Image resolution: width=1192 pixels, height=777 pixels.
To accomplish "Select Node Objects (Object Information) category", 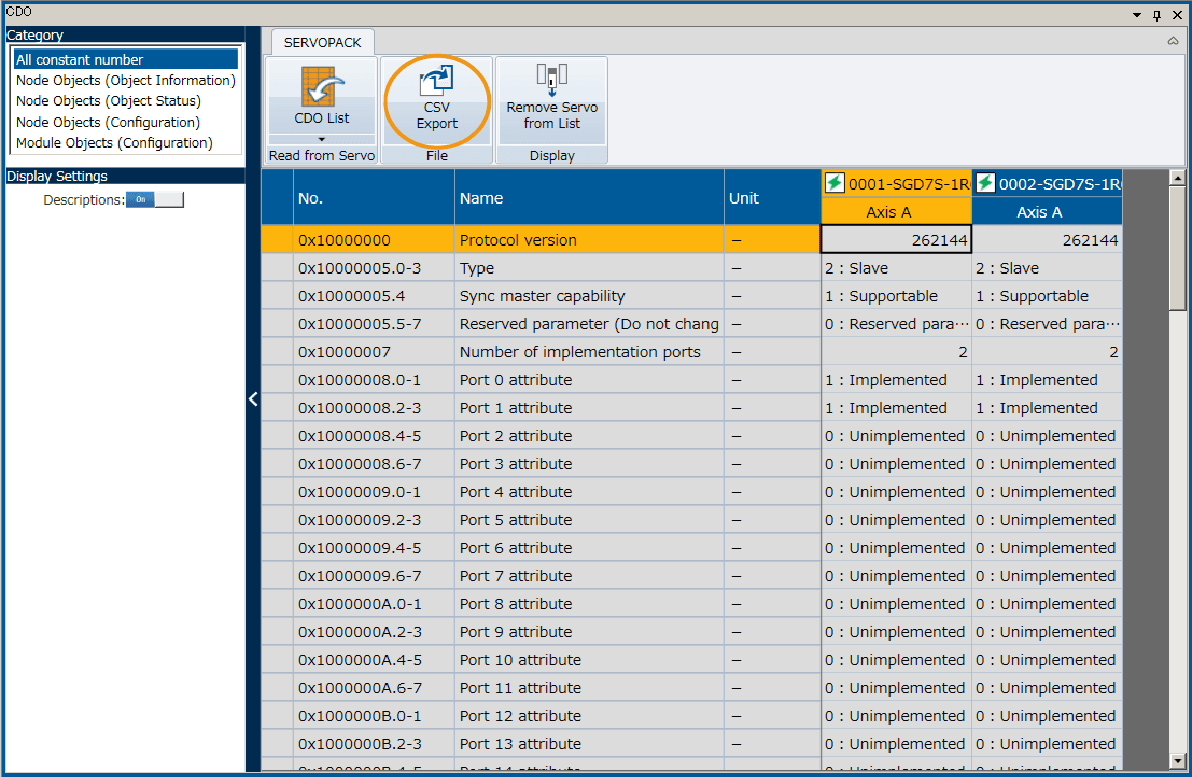I will (x=125, y=80).
